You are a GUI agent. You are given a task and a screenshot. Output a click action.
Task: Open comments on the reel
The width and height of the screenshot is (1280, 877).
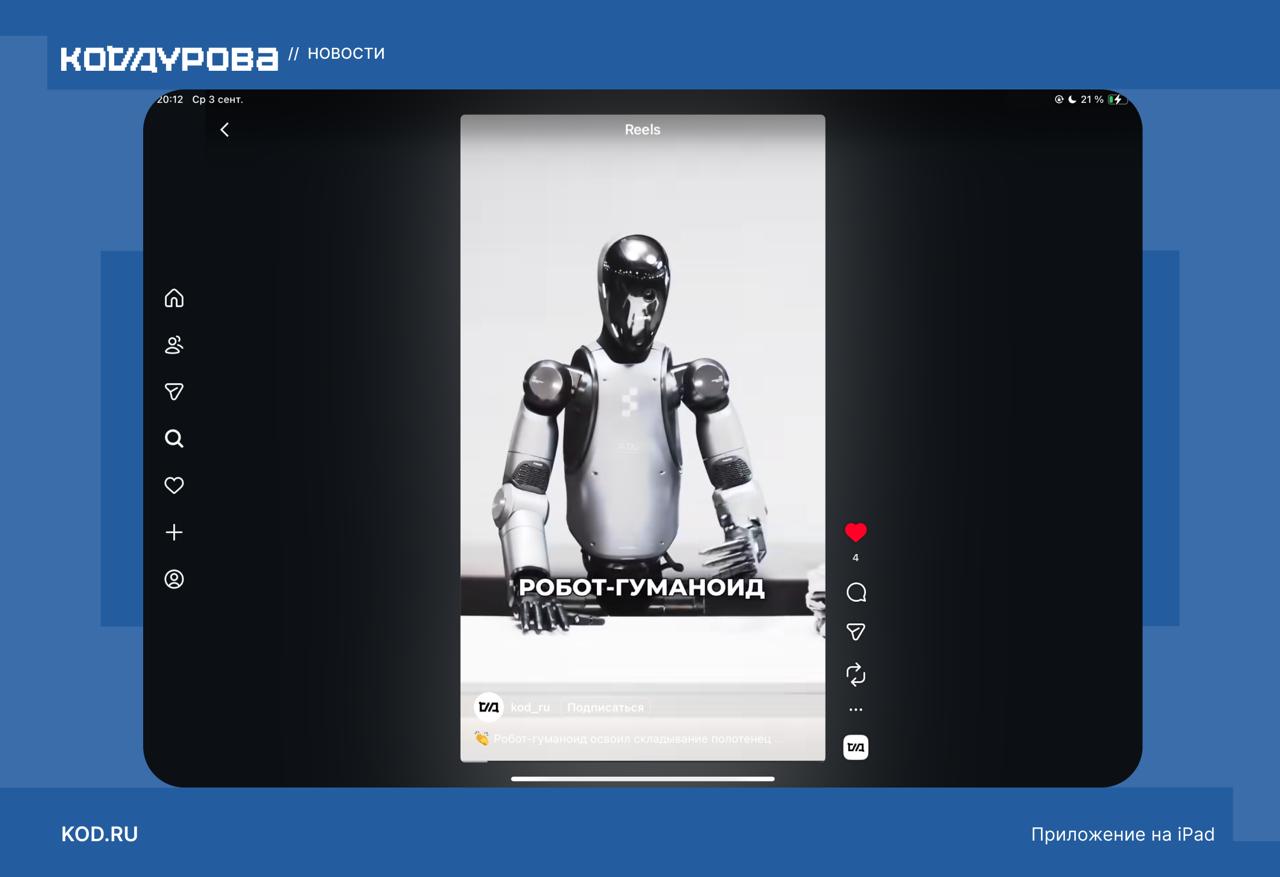point(855,593)
